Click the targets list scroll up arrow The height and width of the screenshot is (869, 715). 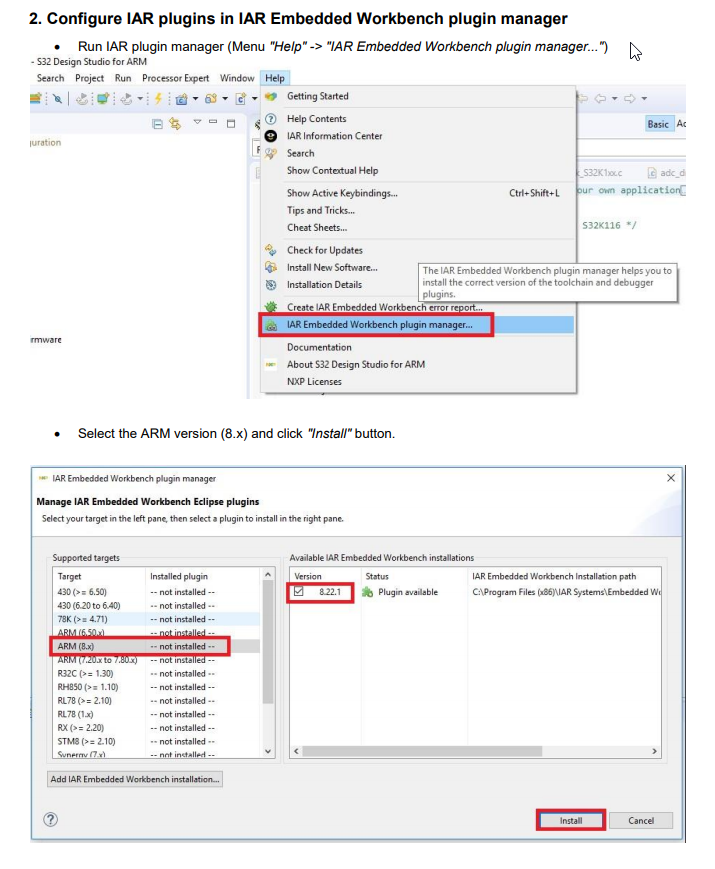click(x=268, y=574)
